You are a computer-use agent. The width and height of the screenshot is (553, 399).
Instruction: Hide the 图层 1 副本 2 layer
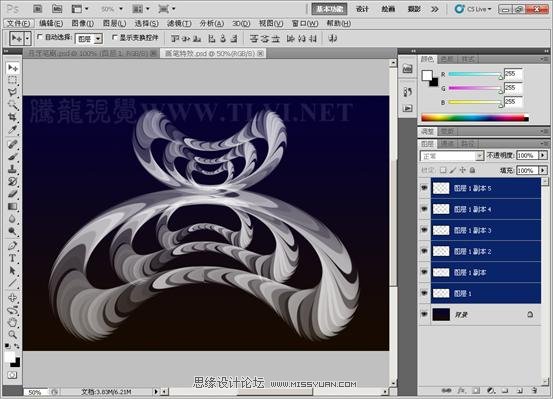(x=424, y=251)
